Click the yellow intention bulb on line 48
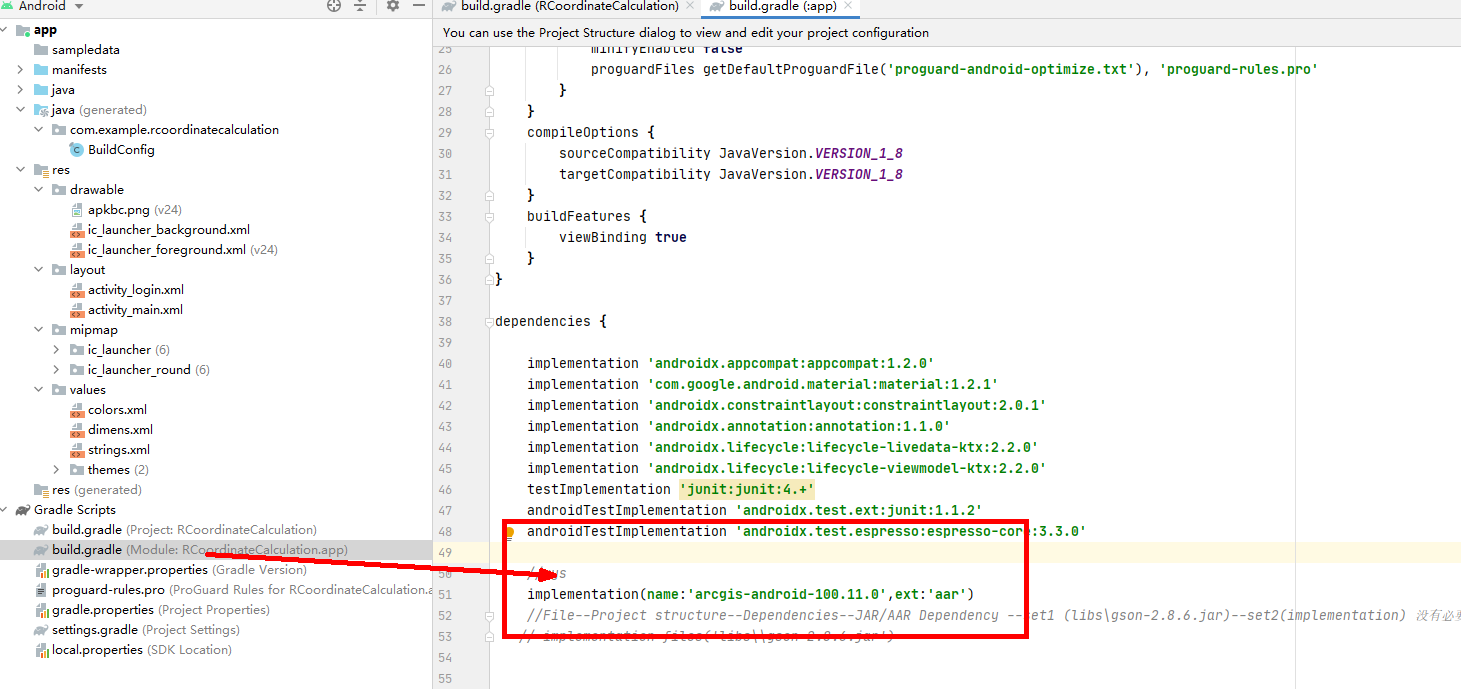 tap(508, 533)
